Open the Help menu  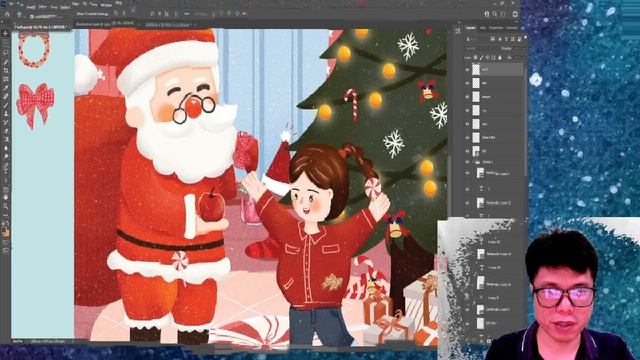point(118,3)
